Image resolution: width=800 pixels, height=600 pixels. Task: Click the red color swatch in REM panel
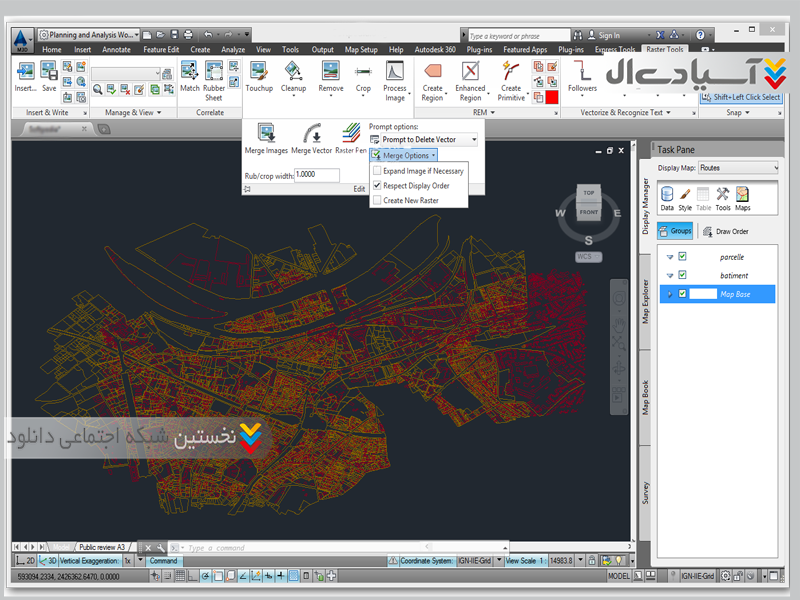click(551, 97)
